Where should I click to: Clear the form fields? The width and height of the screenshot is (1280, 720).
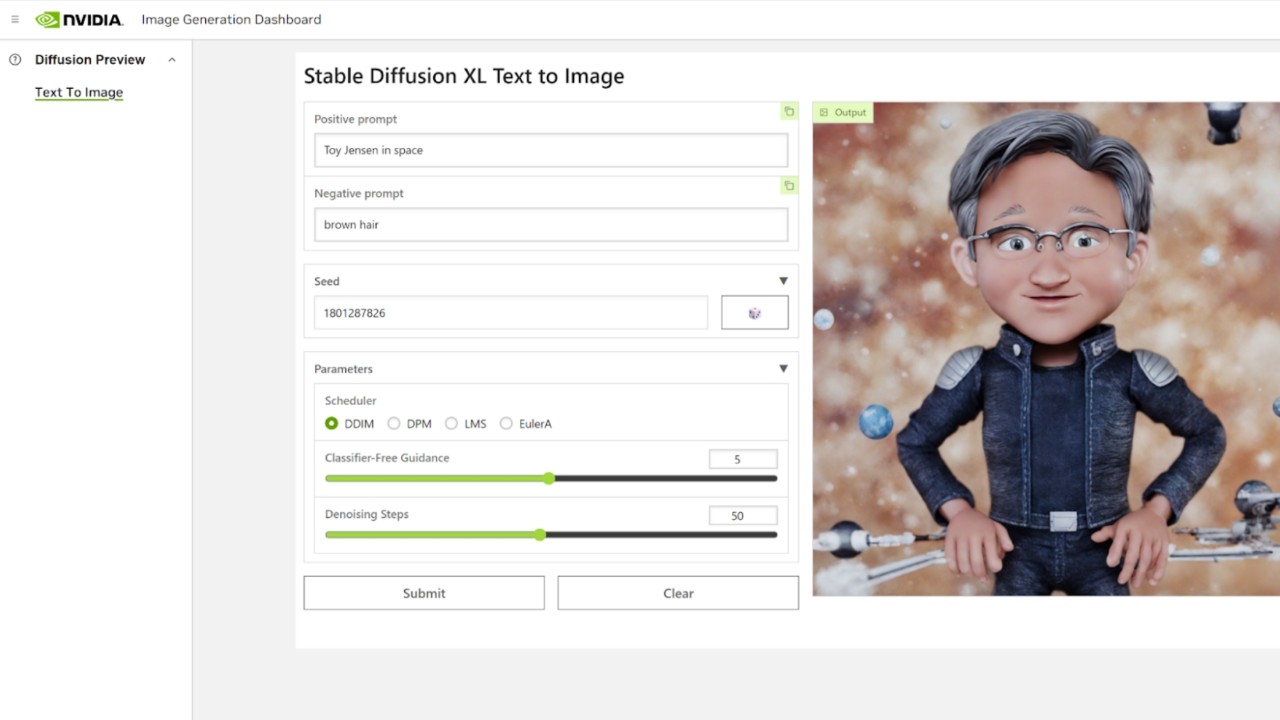pos(677,592)
